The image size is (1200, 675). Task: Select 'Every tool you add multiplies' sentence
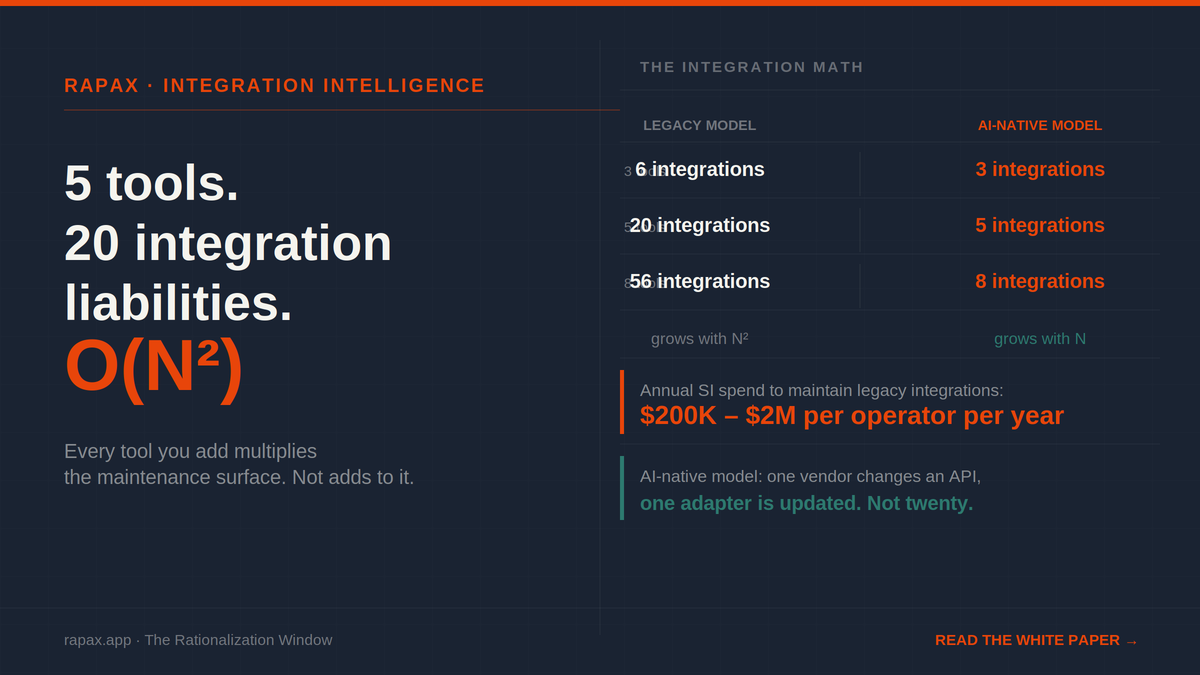(x=190, y=451)
